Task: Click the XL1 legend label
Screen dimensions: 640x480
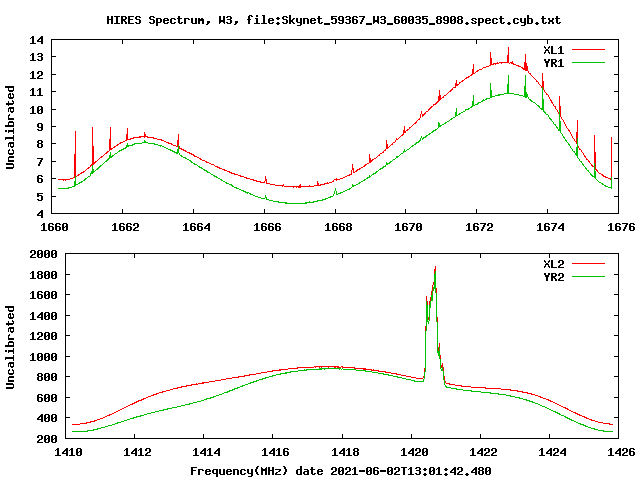Action: 553,50
